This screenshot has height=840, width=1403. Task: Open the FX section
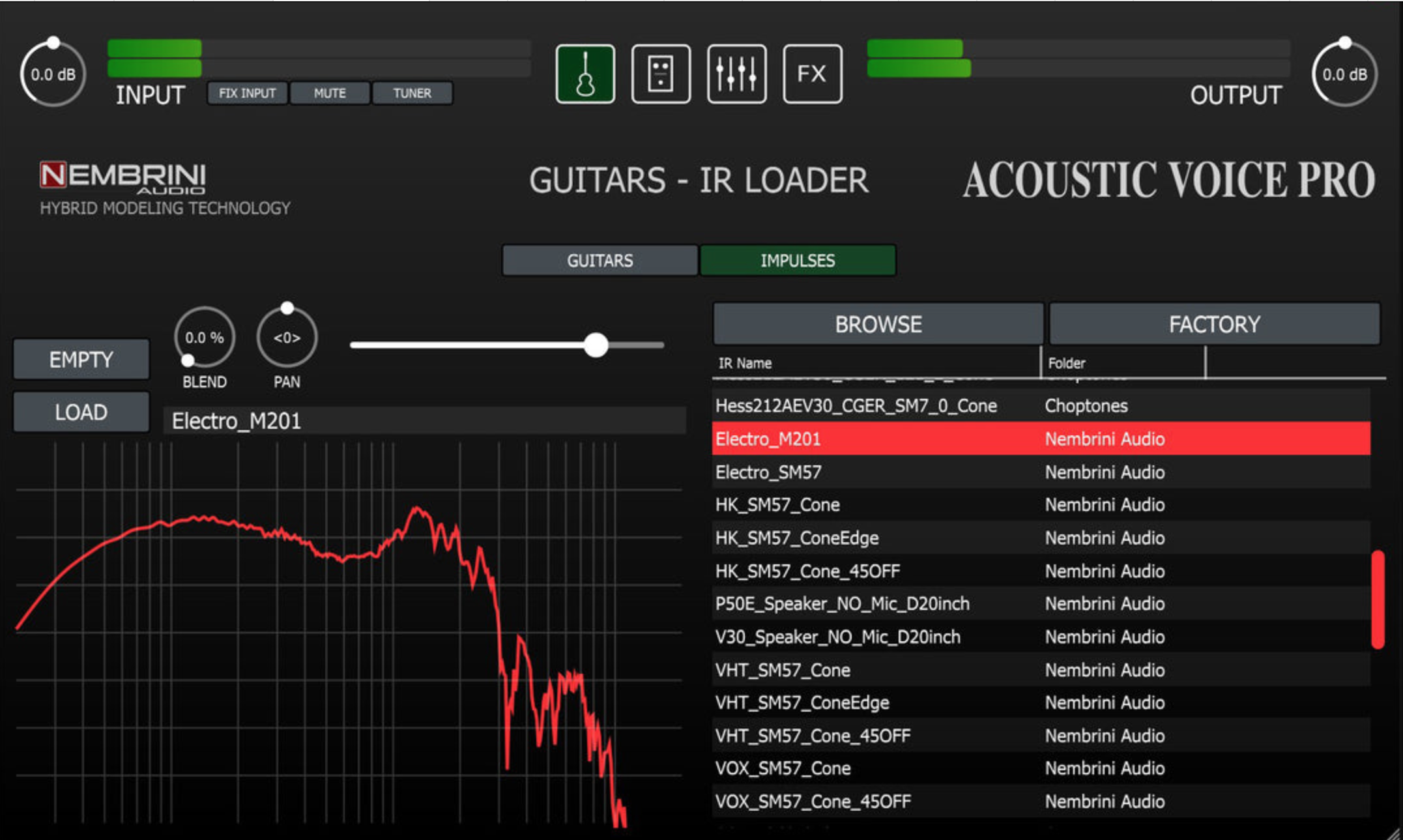[x=812, y=72]
